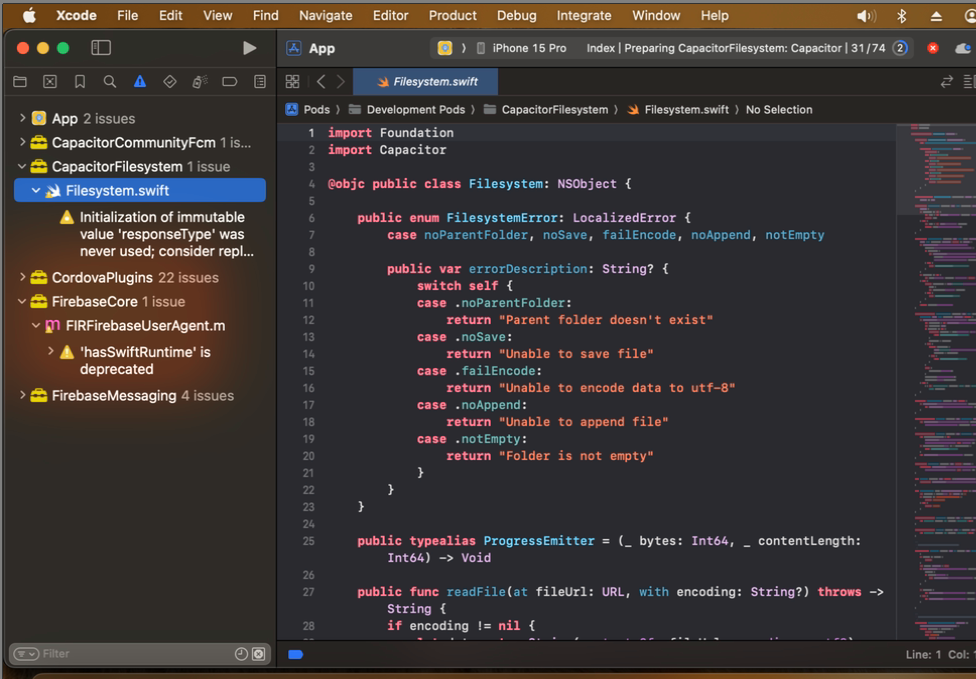Click No Selection in the jump bar
The height and width of the screenshot is (679, 976).
779,110
